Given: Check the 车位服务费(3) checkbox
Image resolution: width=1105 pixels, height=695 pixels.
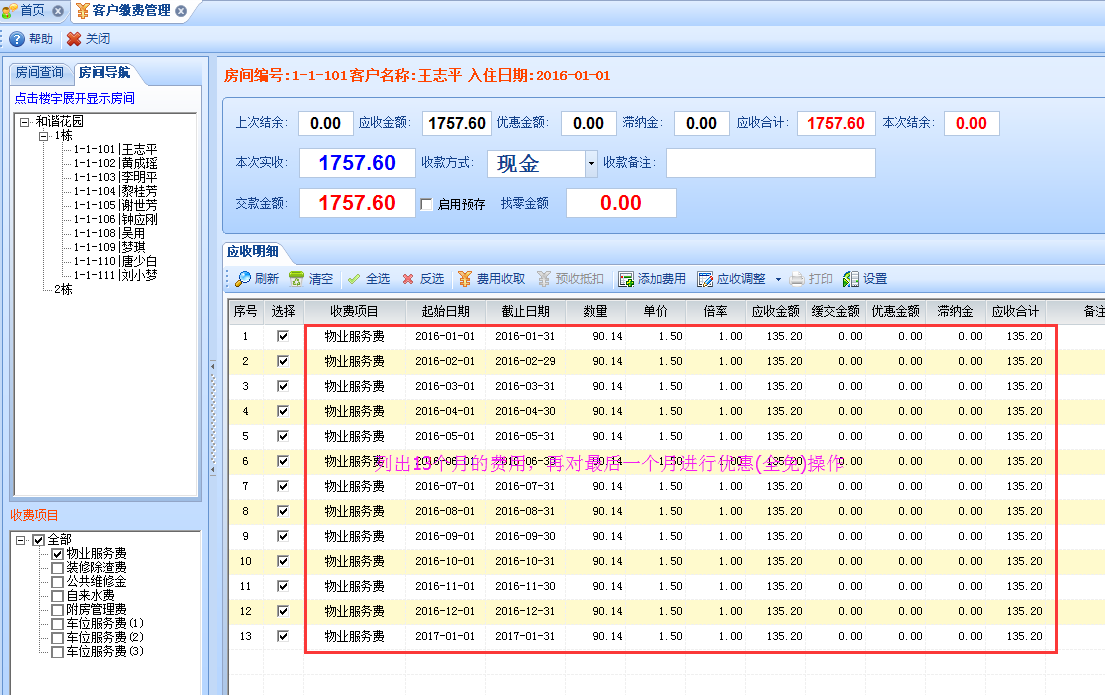Looking at the screenshot, I should tap(58, 653).
